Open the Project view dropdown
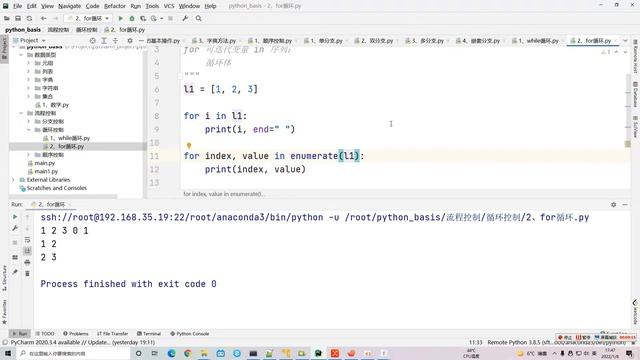This screenshot has height=360, width=640. click(29, 40)
